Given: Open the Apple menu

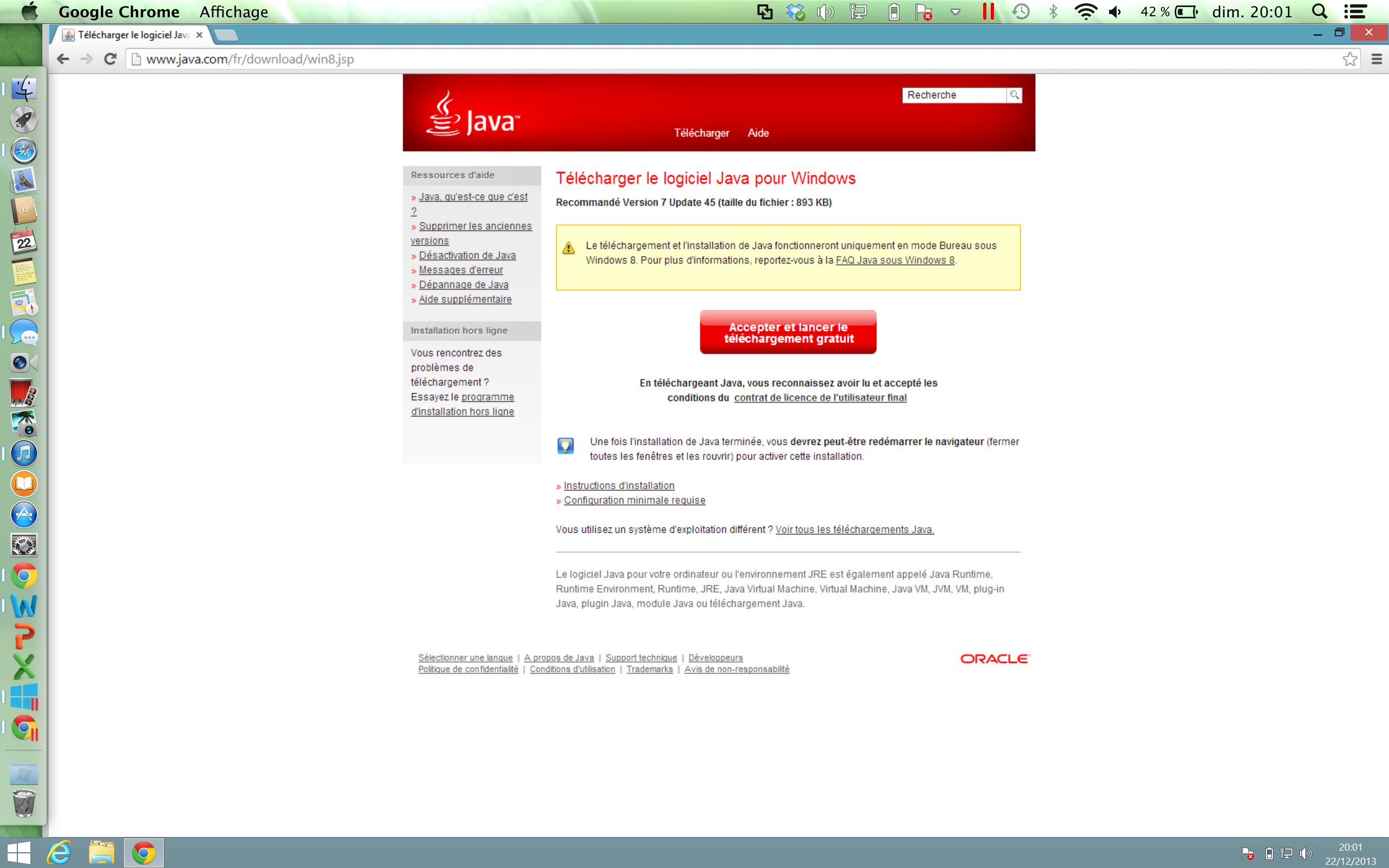Looking at the screenshot, I should point(29,11).
